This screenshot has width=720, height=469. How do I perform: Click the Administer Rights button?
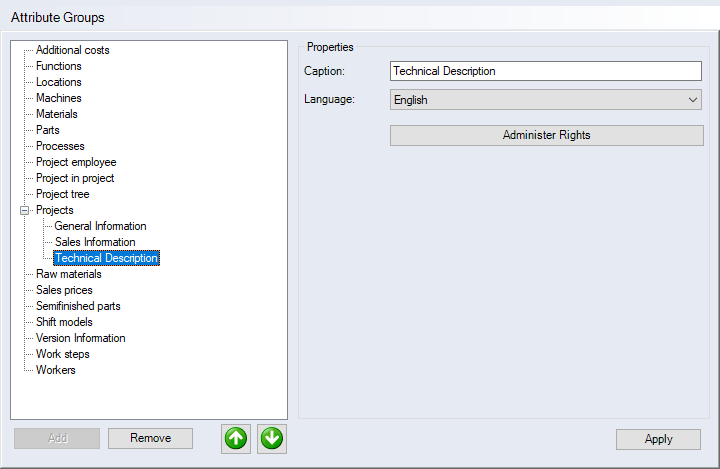click(x=546, y=135)
